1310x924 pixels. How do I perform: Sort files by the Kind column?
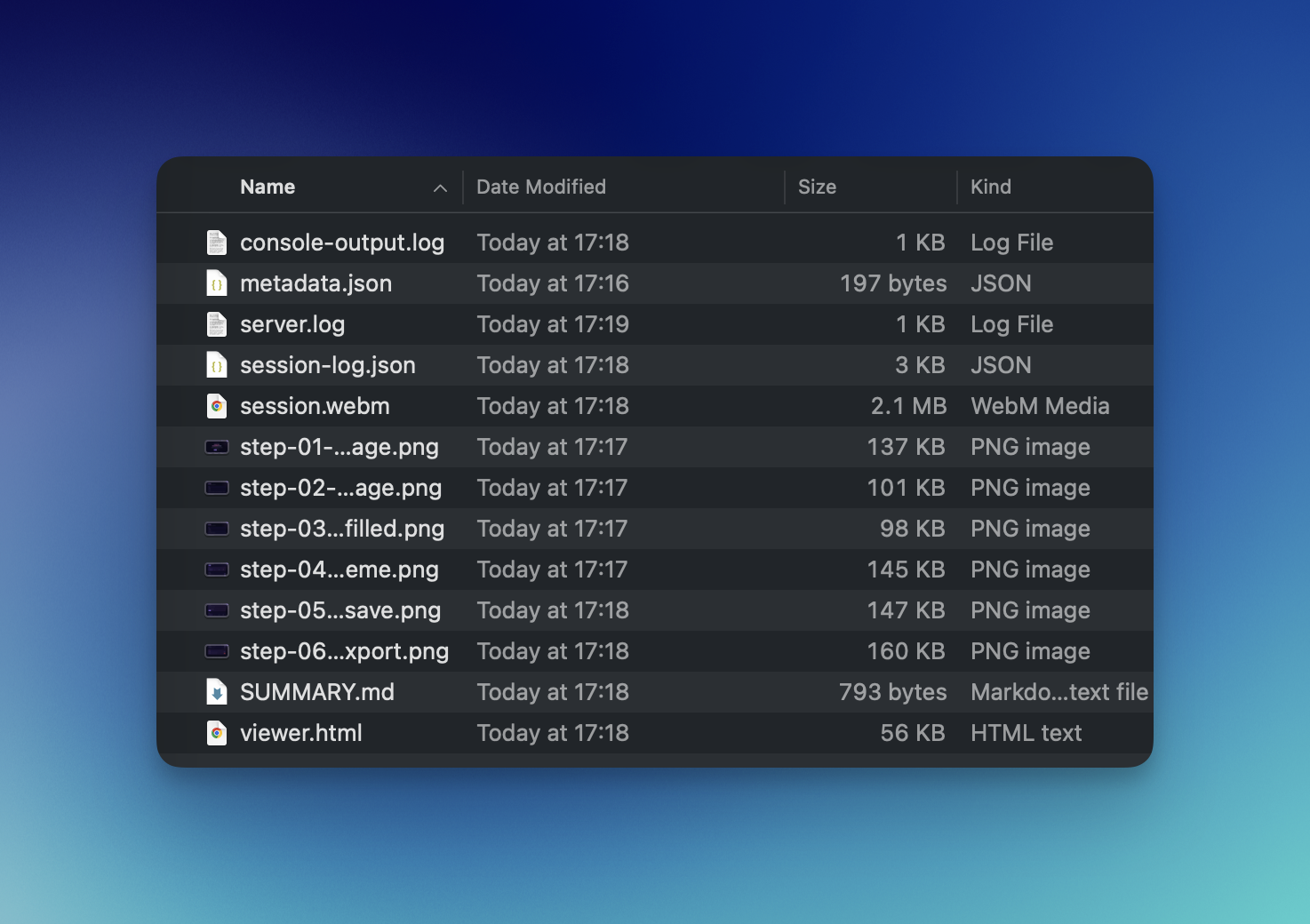coord(991,187)
